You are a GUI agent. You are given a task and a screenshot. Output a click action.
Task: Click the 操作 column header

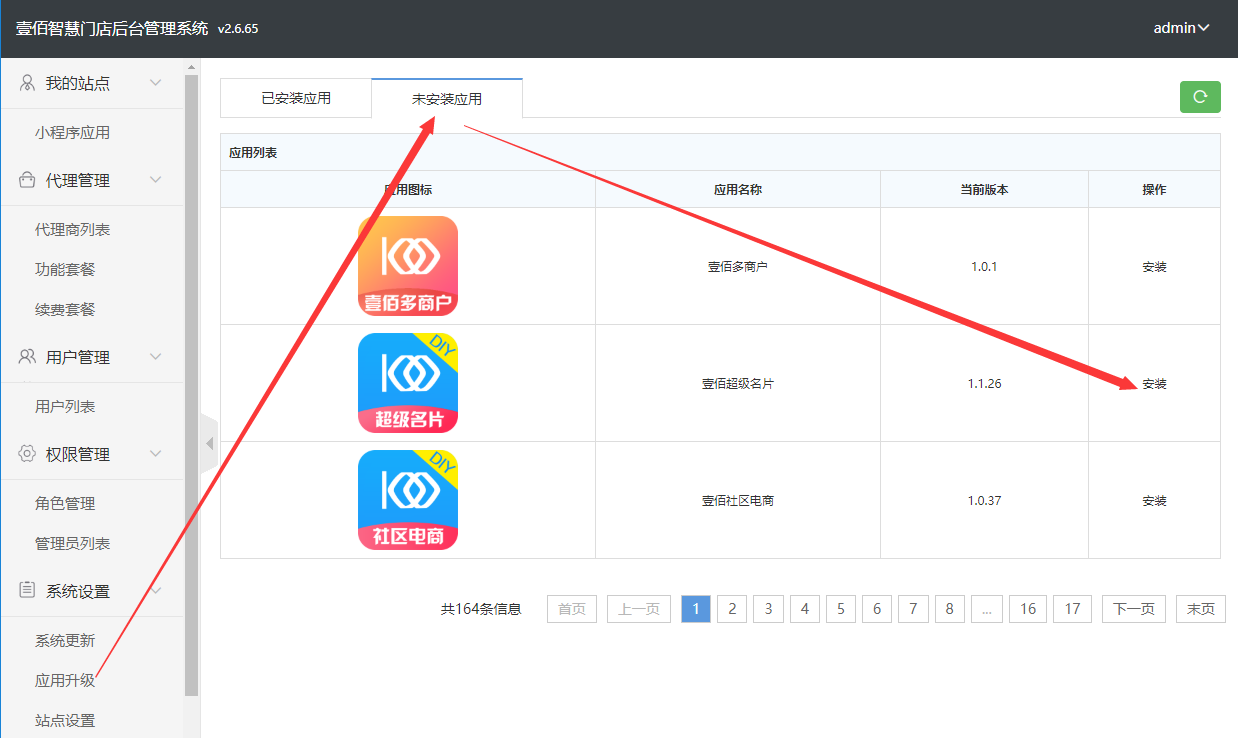tap(1154, 189)
